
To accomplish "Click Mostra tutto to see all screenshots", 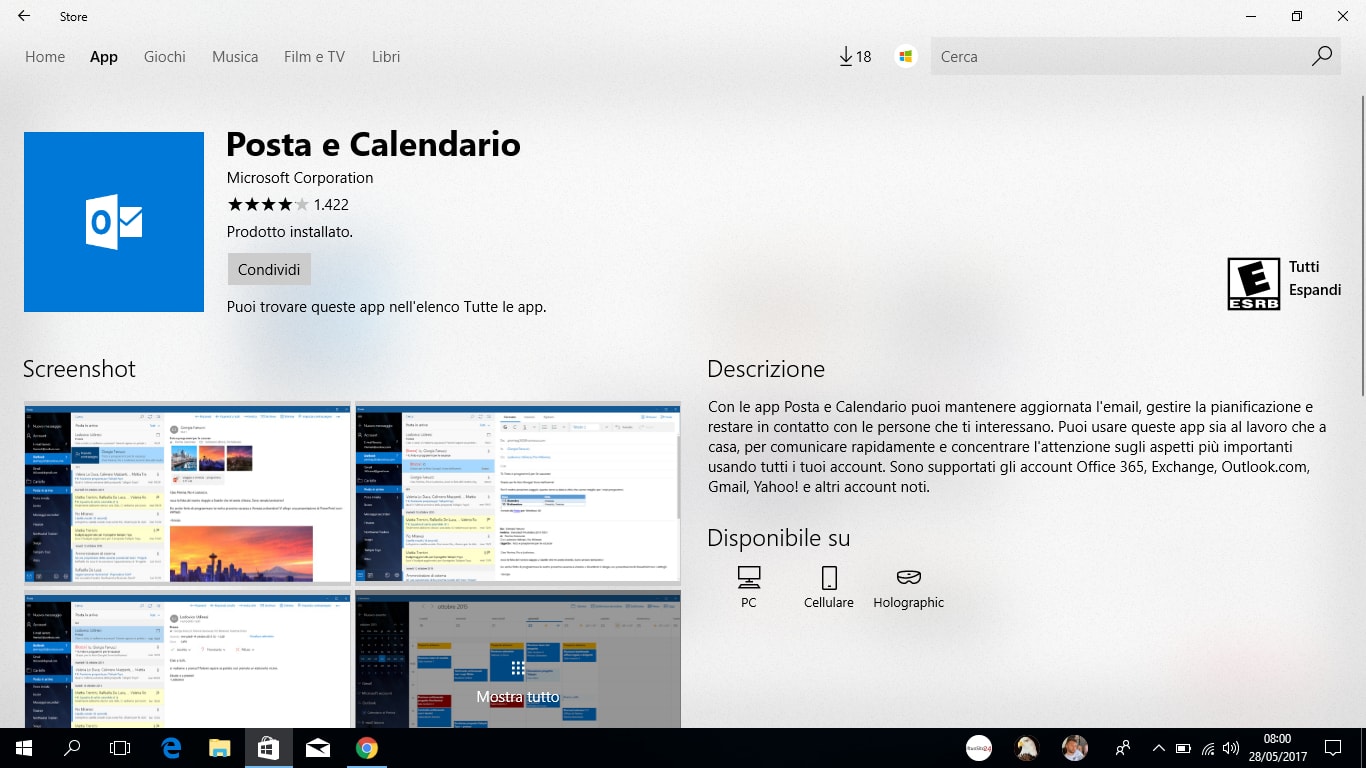I will coord(518,697).
